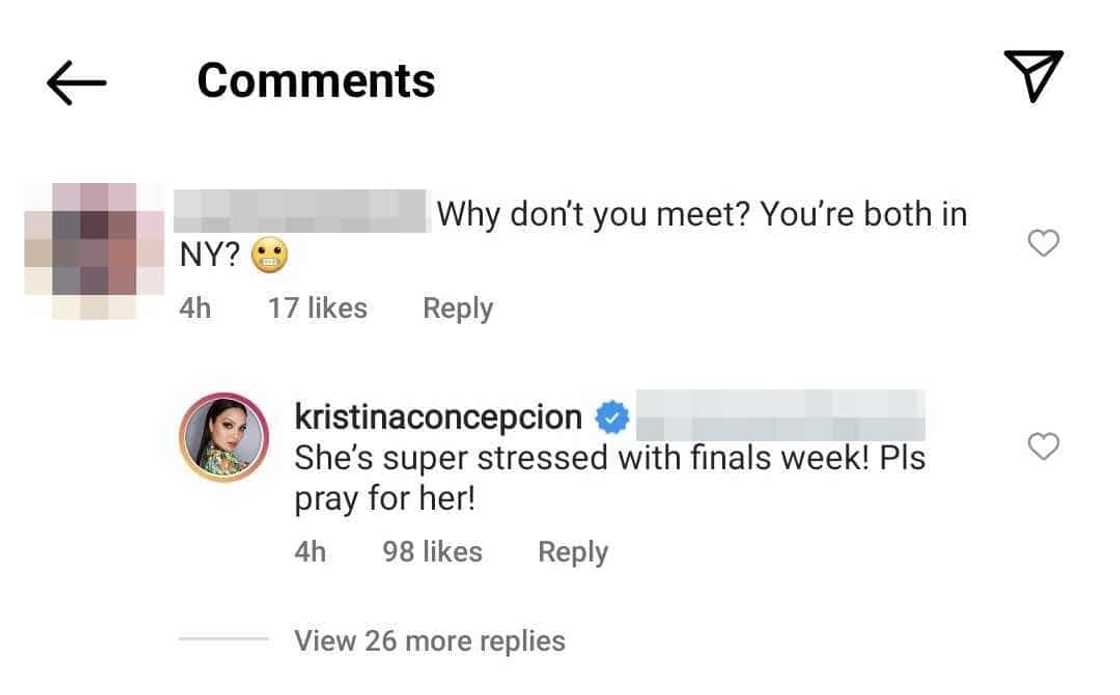The height and width of the screenshot is (695, 1120).
Task: Click the 4h timestamp under first comment
Action: pyautogui.click(x=195, y=308)
